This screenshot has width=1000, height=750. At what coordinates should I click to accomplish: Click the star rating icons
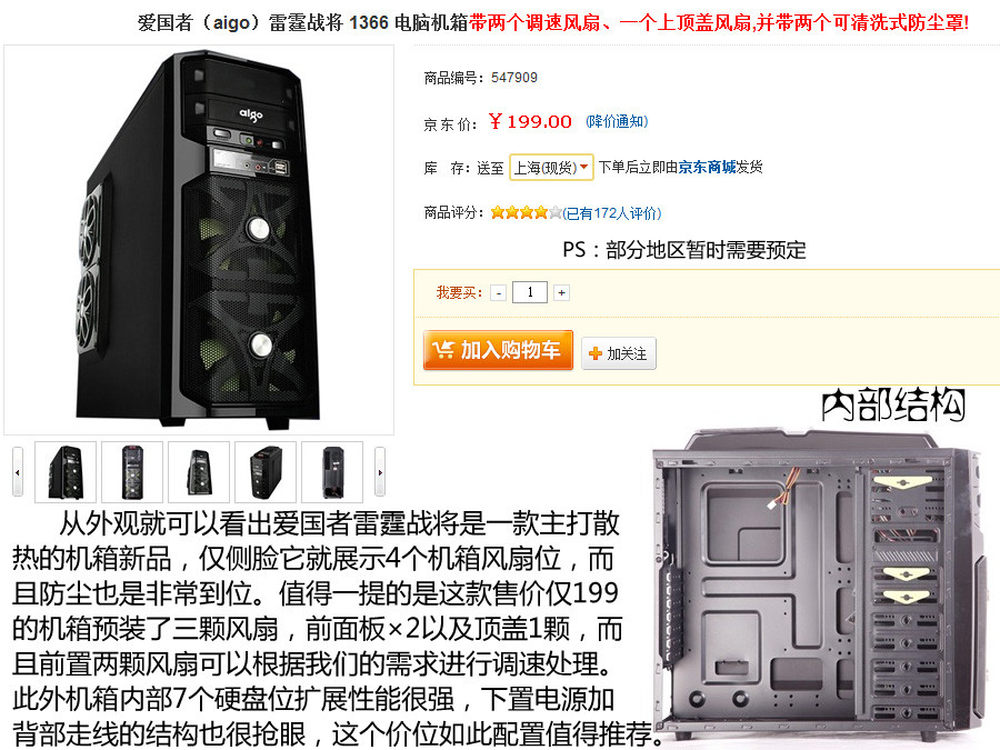pyautogui.click(x=526, y=212)
